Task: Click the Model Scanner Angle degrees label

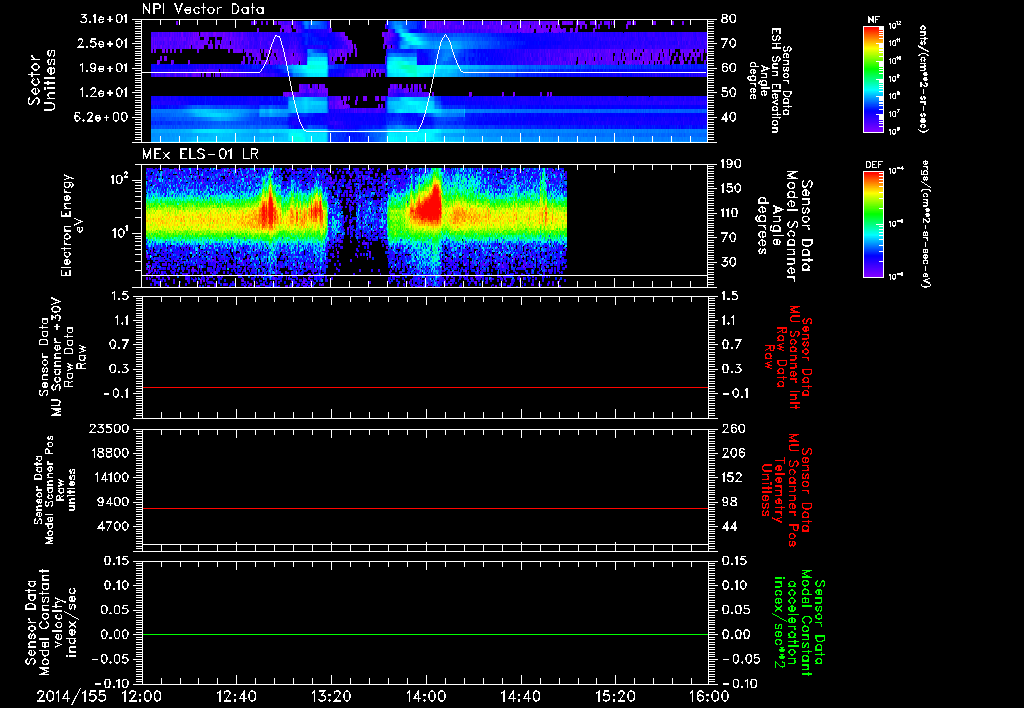Action: point(784,226)
